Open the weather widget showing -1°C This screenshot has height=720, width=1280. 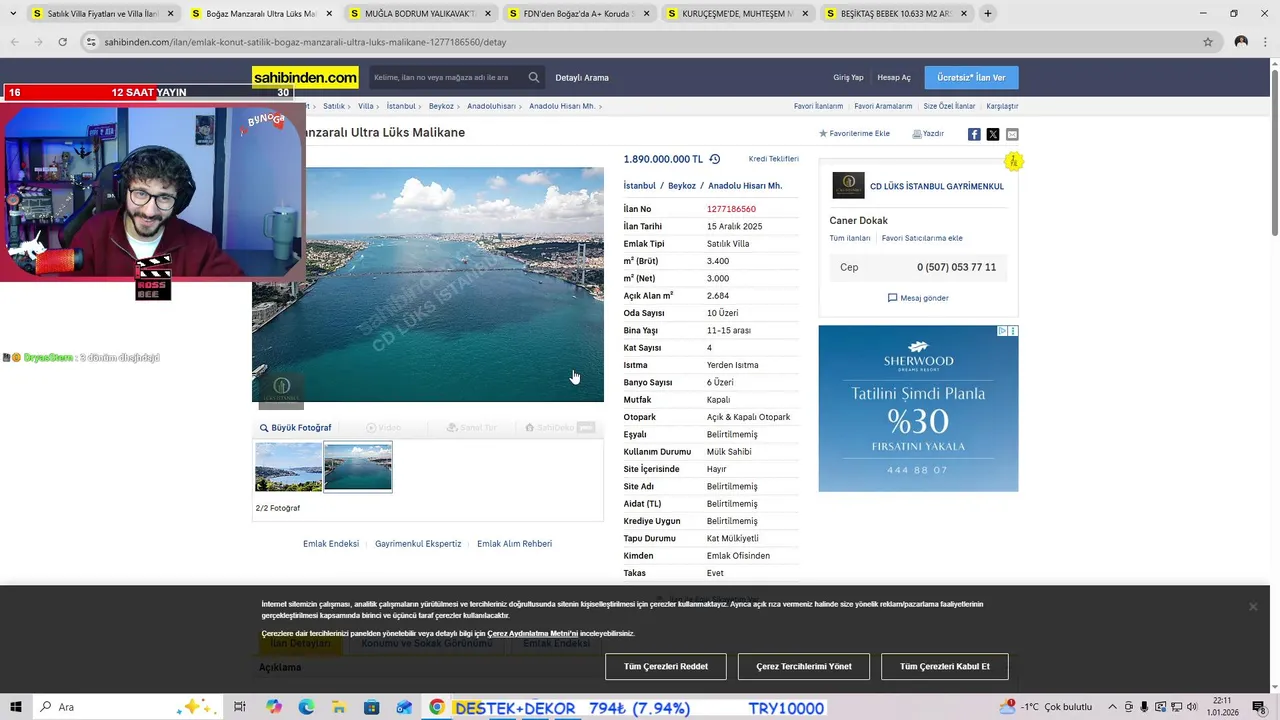click(x=1047, y=707)
